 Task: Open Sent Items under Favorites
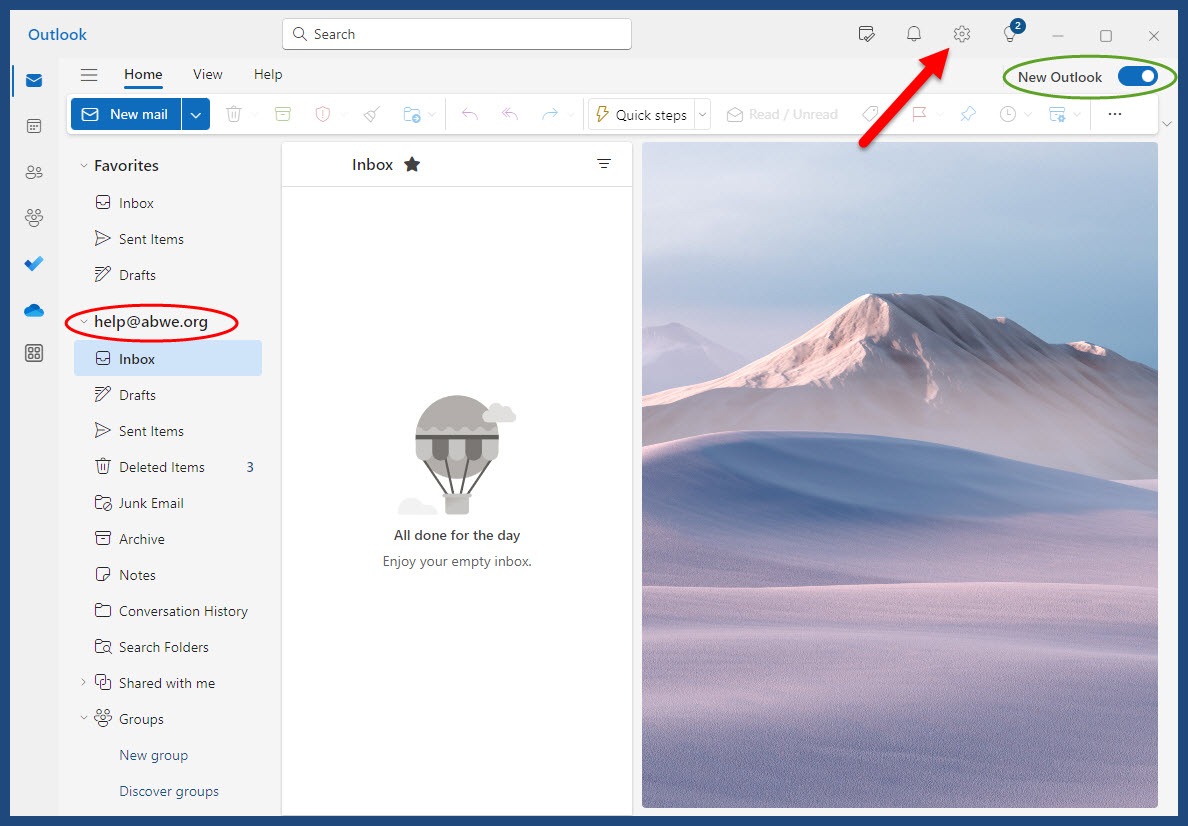pos(168,239)
